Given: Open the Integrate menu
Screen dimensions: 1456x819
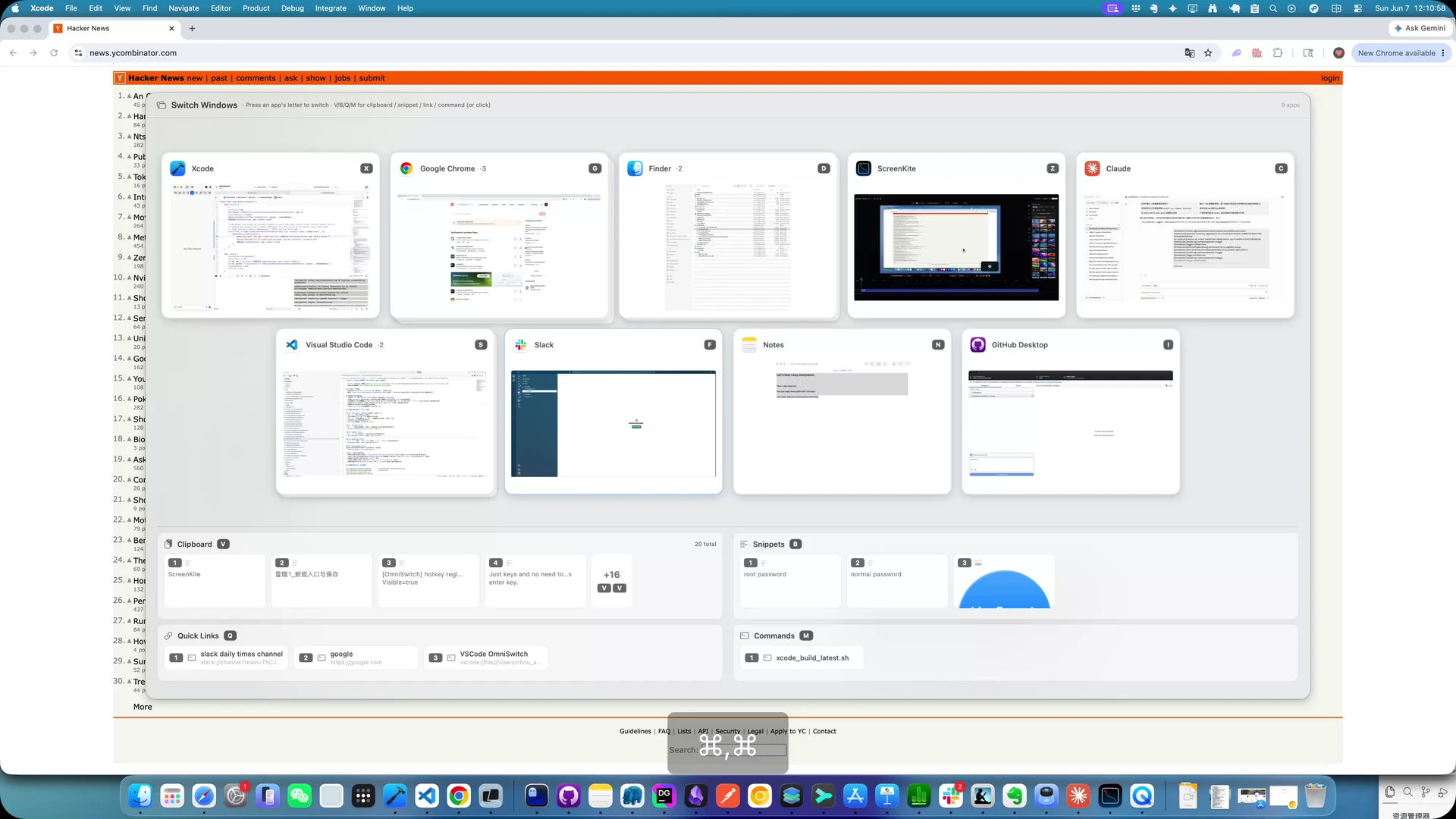Looking at the screenshot, I should pos(331,8).
